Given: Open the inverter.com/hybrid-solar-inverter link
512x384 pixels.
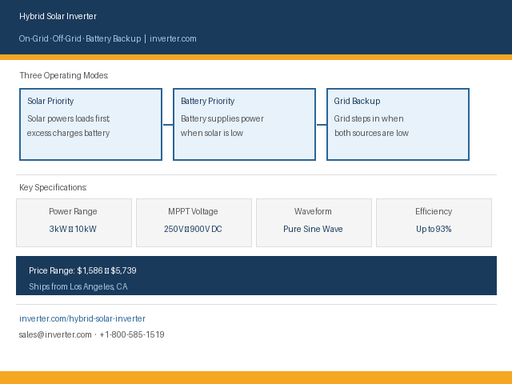Looking at the screenshot, I should [x=82, y=319].
